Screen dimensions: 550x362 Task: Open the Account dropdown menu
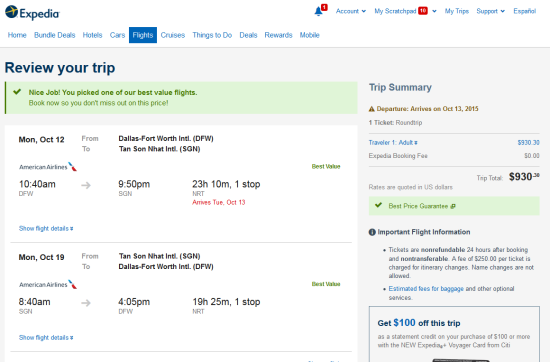point(351,11)
